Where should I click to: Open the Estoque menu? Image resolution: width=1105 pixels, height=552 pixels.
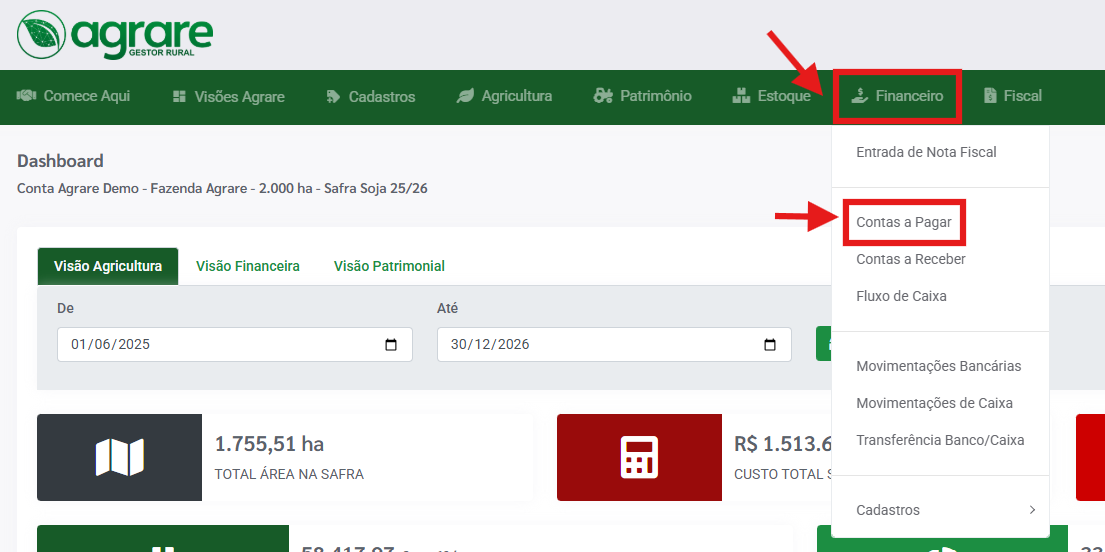coord(771,97)
